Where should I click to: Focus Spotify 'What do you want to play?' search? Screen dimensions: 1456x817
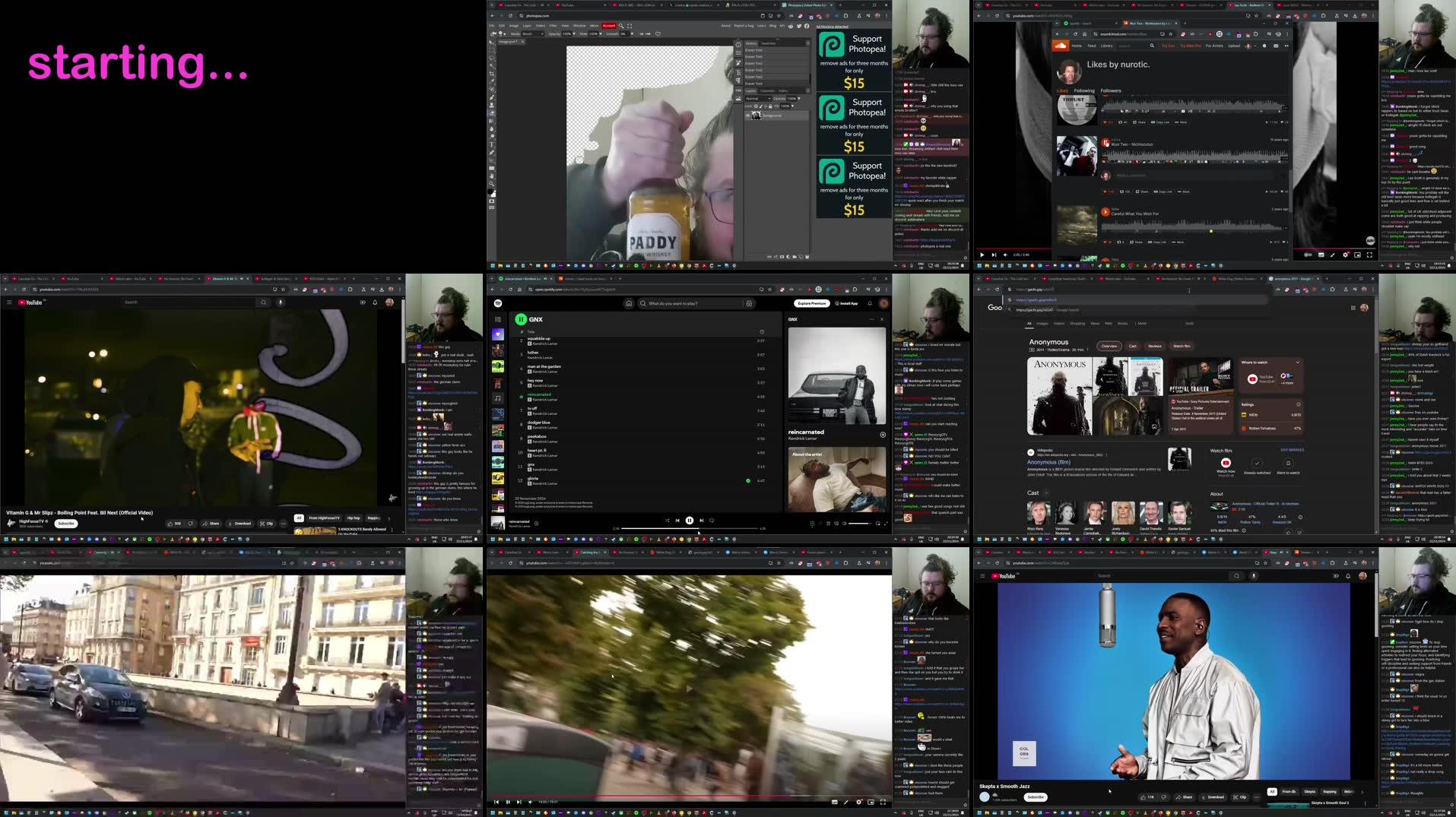pos(690,303)
